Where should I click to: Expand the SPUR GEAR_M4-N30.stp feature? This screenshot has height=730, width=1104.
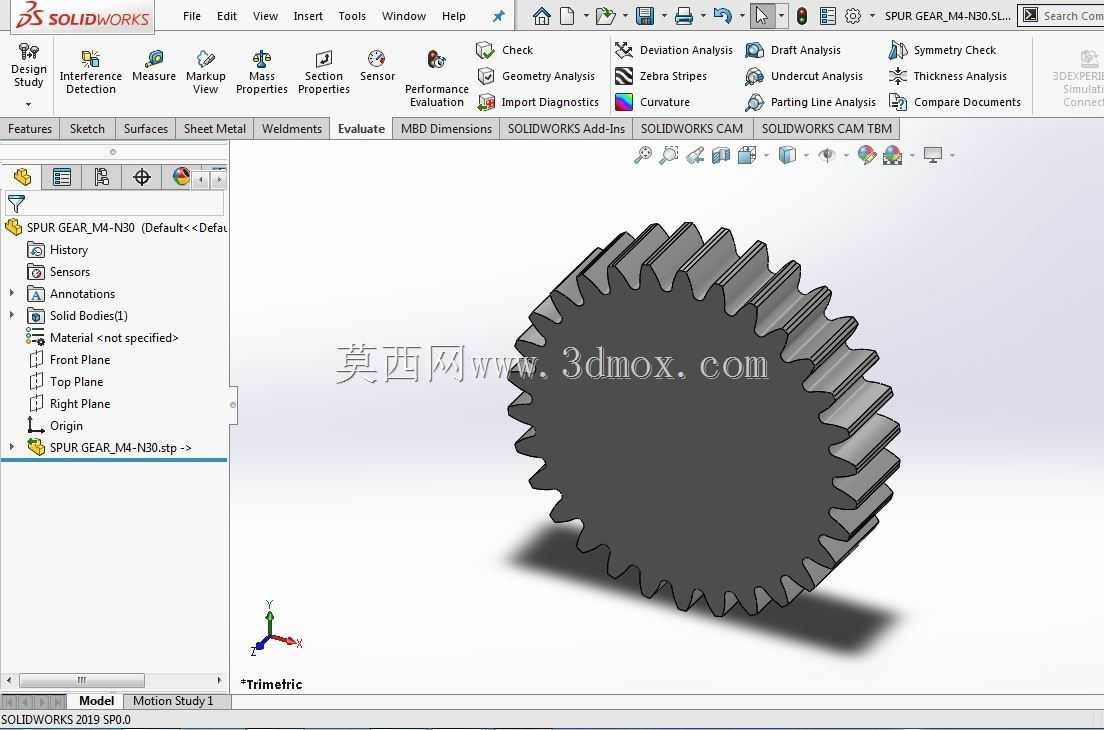[x=11, y=446]
